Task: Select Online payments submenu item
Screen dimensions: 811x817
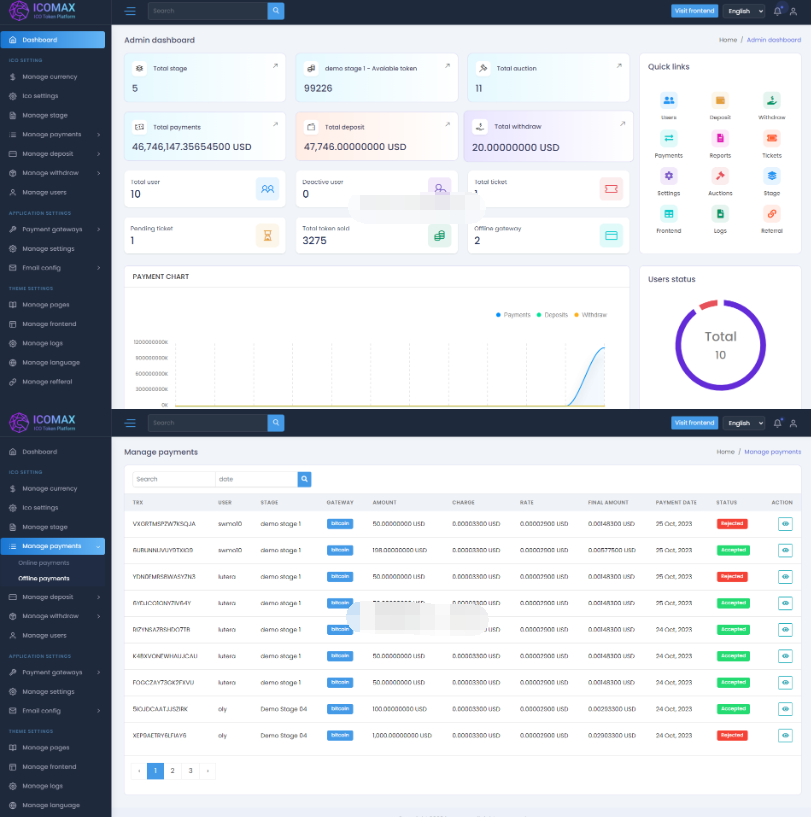Action: [x=44, y=563]
